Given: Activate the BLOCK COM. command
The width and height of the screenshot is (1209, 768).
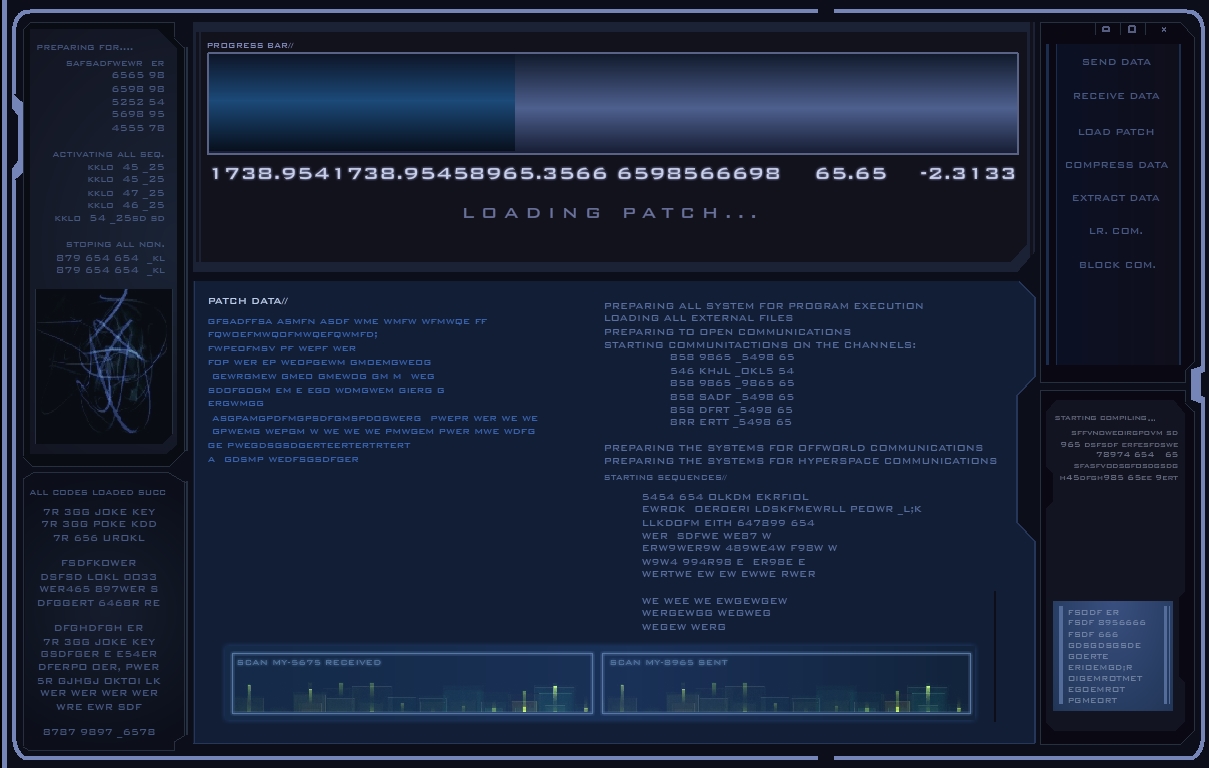Looking at the screenshot, I should (1116, 265).
